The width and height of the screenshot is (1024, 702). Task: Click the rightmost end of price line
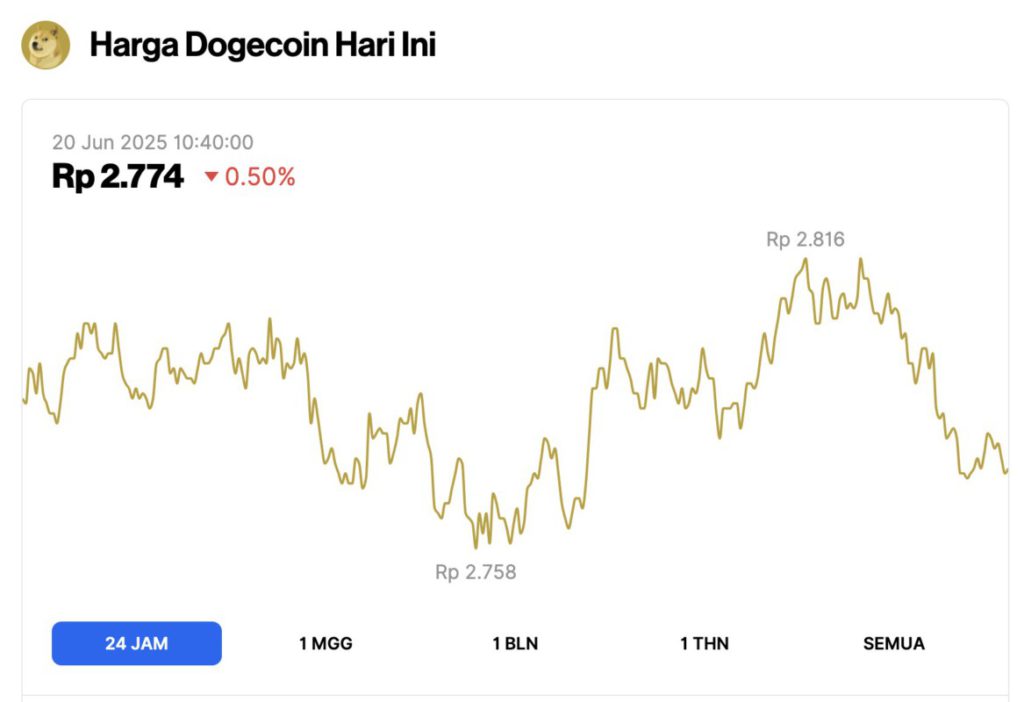point(1006,471)
